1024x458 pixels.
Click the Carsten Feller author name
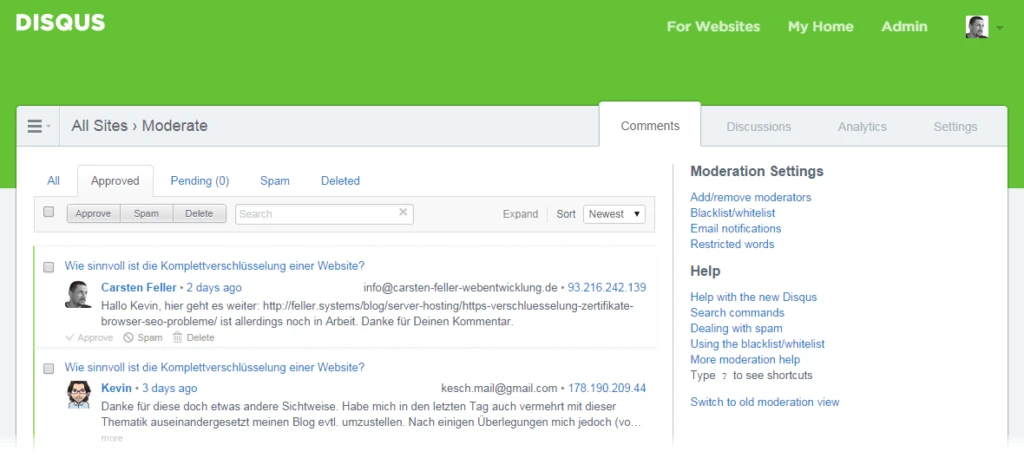click(x=138, y=287)
